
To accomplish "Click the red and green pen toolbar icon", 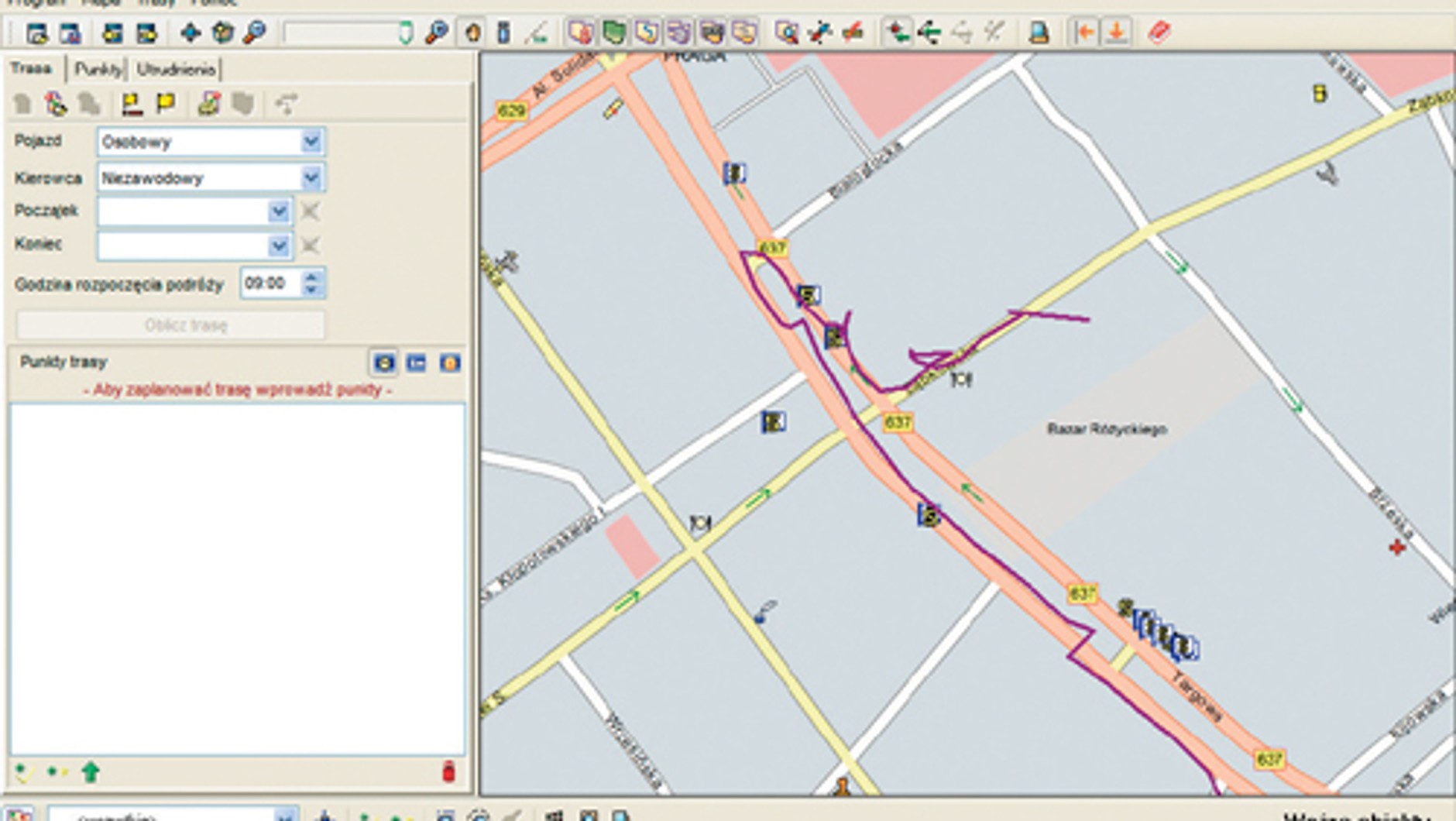I will (853, 33).
